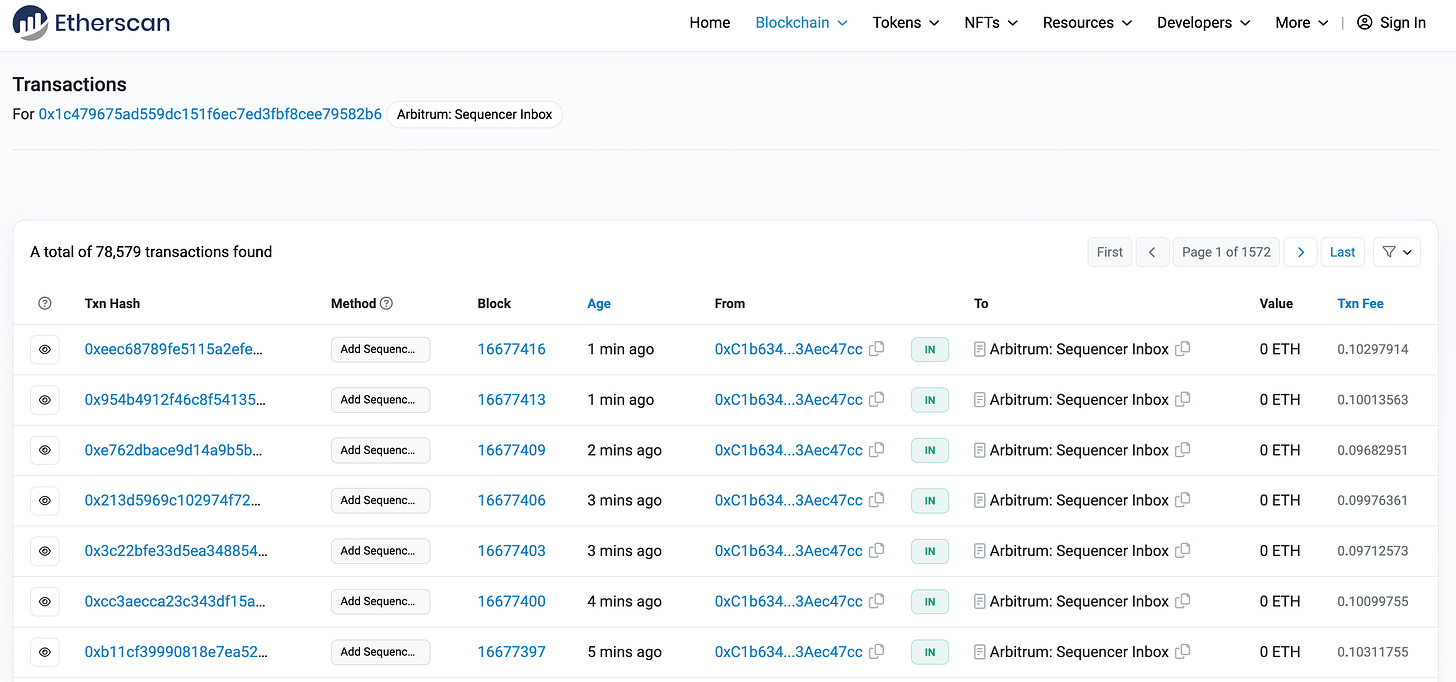Image resolution: width=1456 pixels, height=682 pixels.
Task: Preview transaction 0xe762dbace9d14a9b5b with eye icon
Action: coord(45,450)
